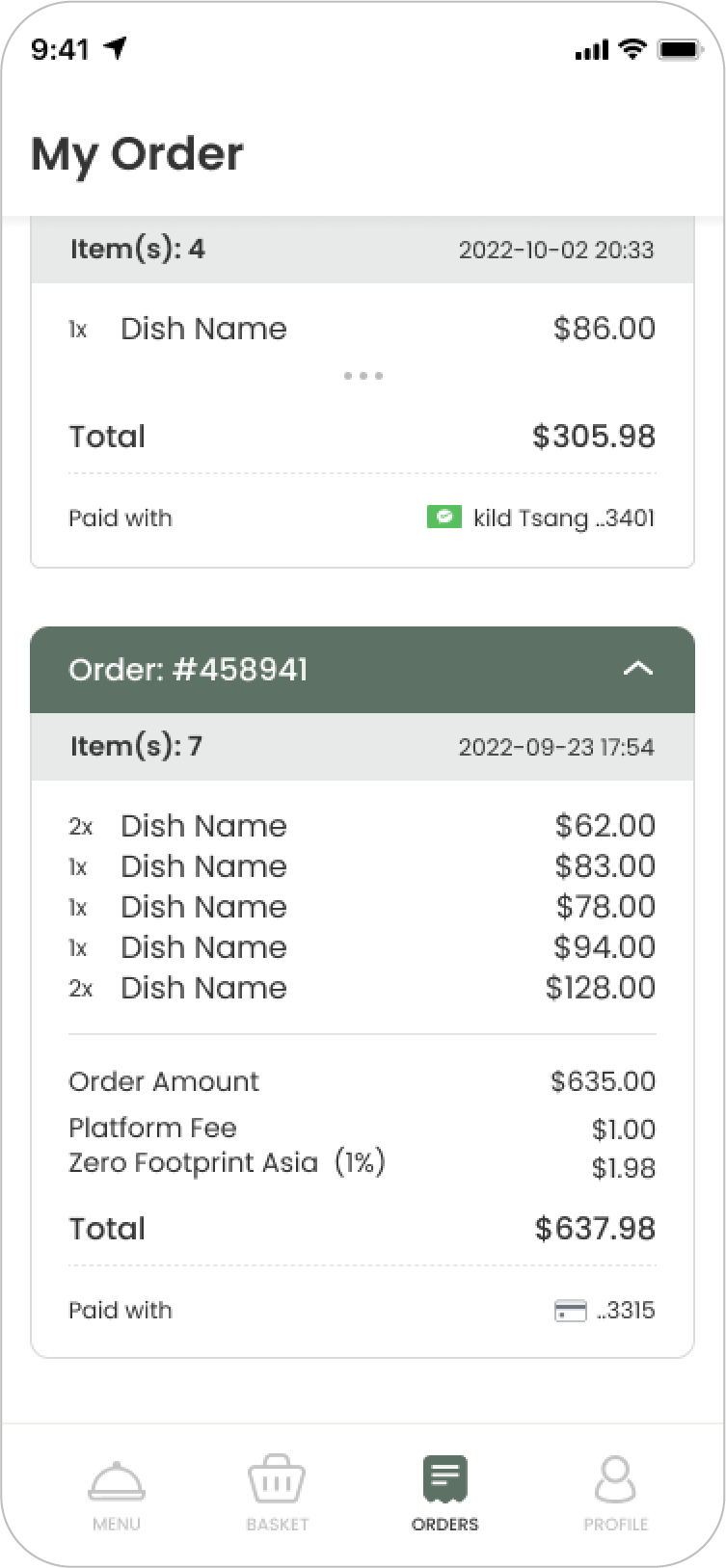Tap the location arrow in status bar
Viewport: 726px width, 1568px height.
click(117, 48)
